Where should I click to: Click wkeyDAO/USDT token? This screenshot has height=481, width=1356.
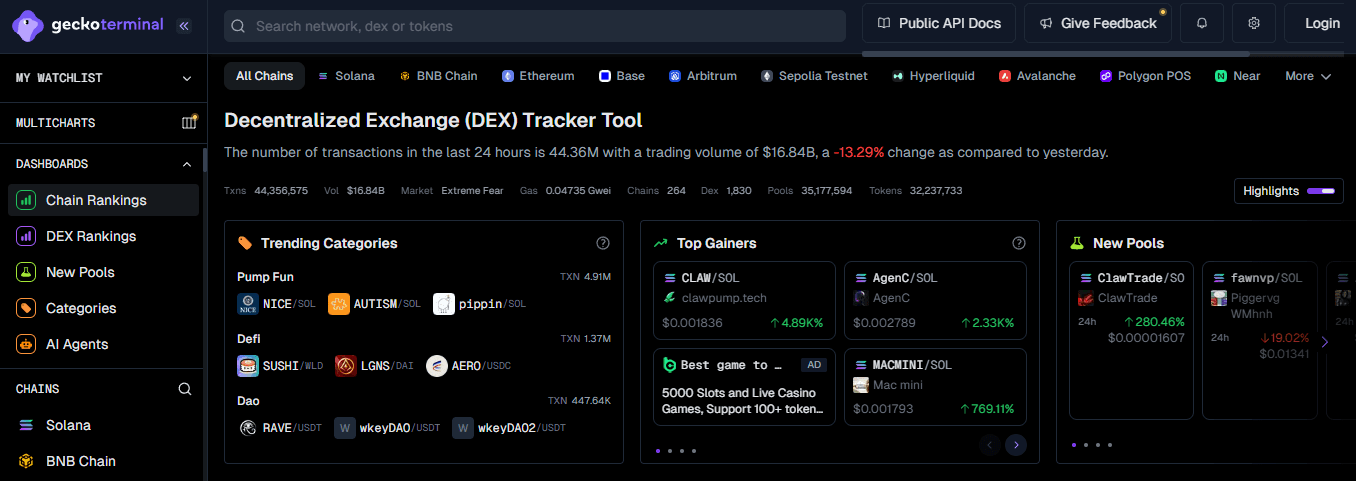click(x=387, y=428)
